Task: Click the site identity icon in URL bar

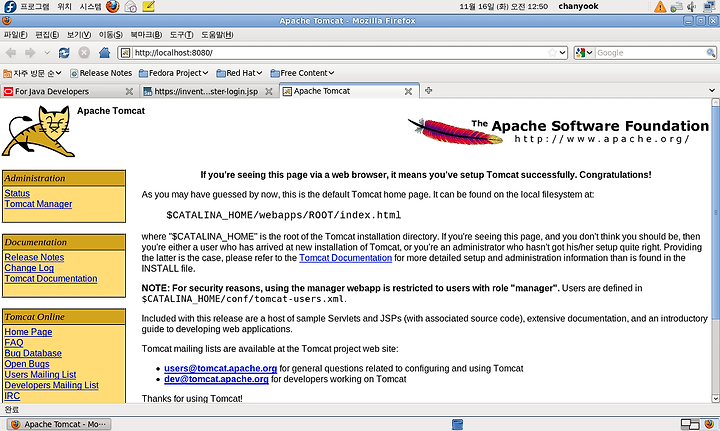Action: pos(125,53)
